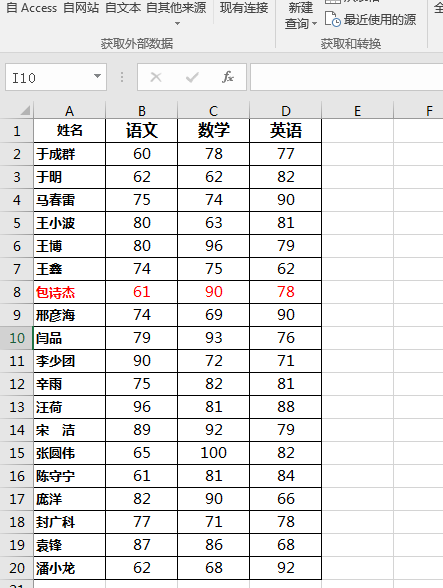Screen dimensions: 443x588
Task: Select the cell with name 辛雨
Action: [x=69, y=384]
